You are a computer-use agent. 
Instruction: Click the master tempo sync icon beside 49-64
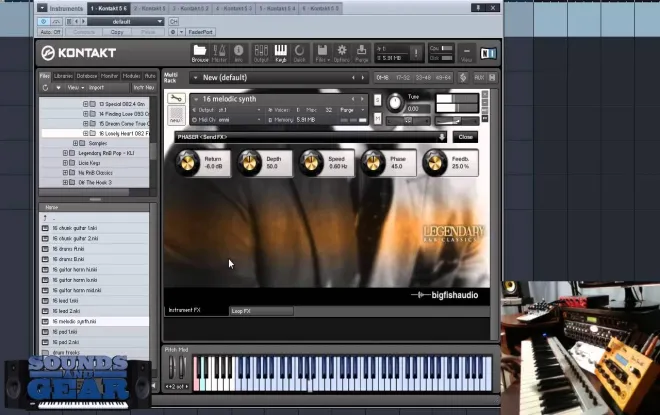click(463, 77)
